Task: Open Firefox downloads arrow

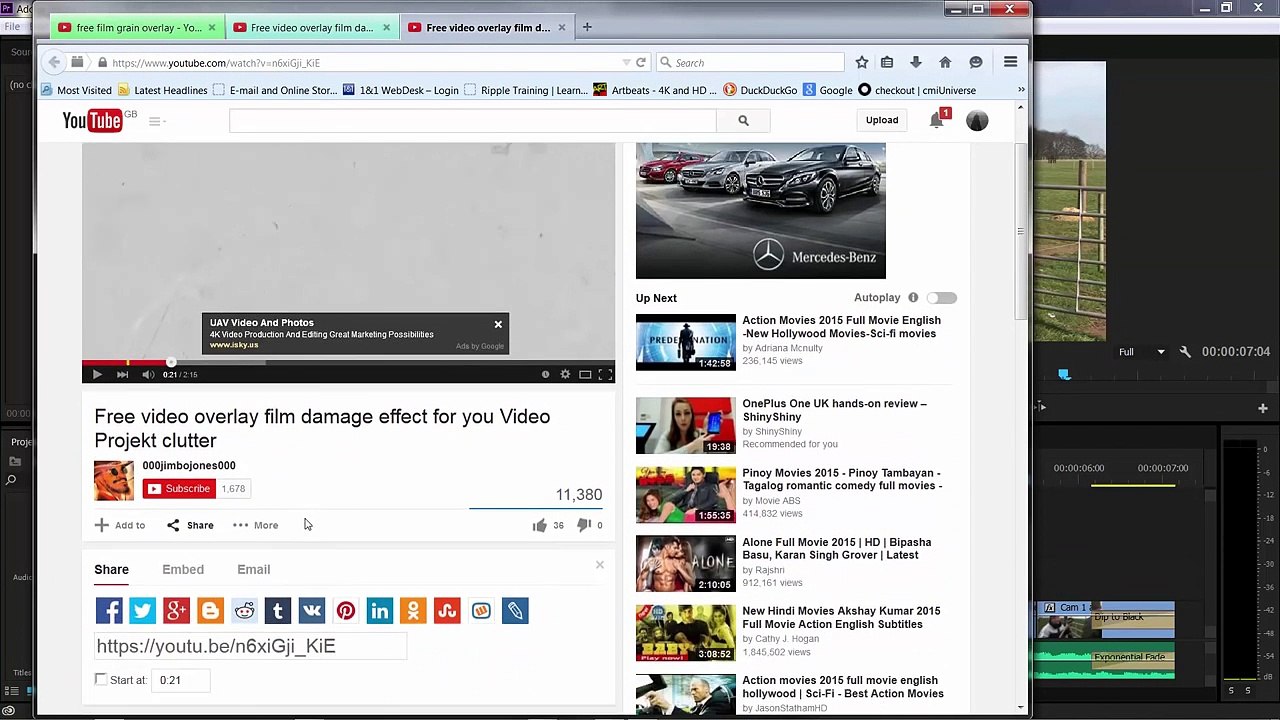Action: (915, 63)
